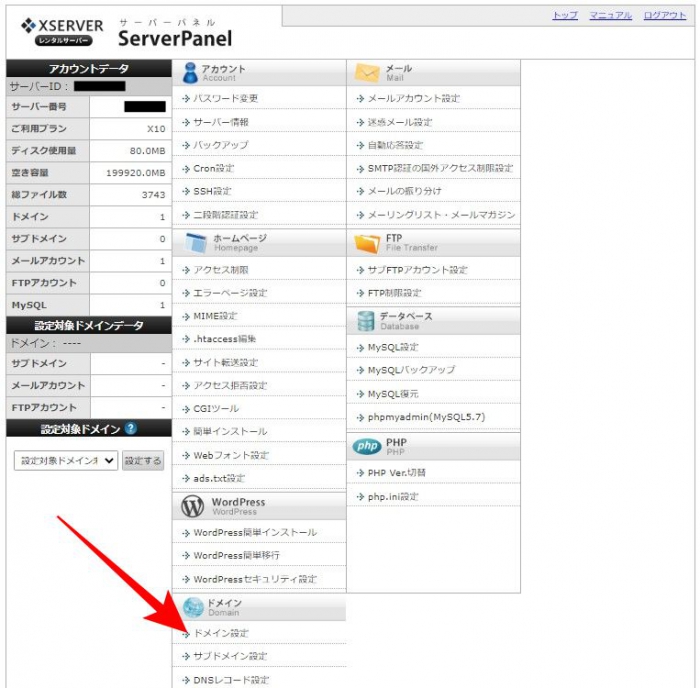
Task: Open Webフォント設定
Action: click(x=231, y=455)
